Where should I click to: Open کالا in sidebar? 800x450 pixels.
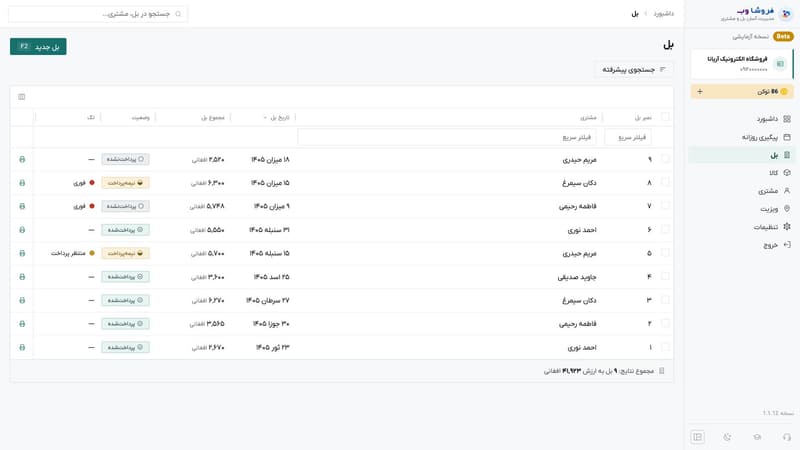point(741,173)
